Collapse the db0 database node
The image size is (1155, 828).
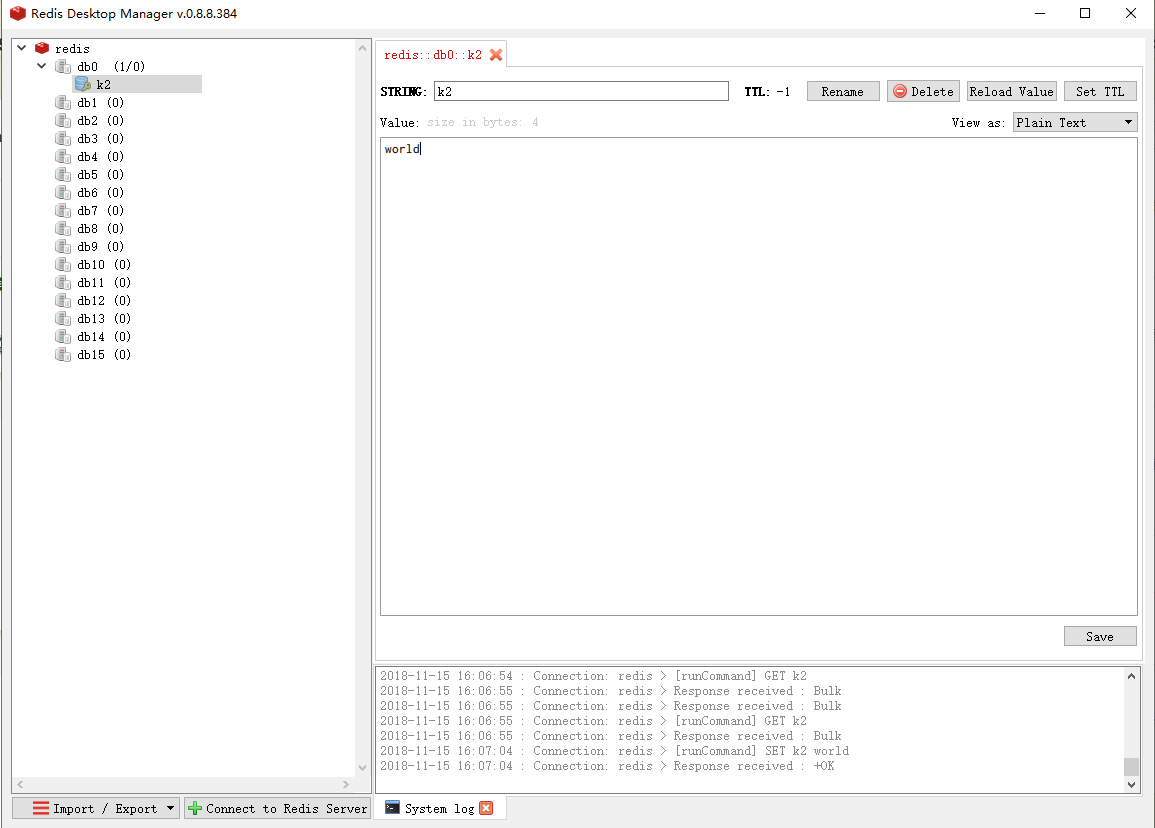[x=42, y=66]
